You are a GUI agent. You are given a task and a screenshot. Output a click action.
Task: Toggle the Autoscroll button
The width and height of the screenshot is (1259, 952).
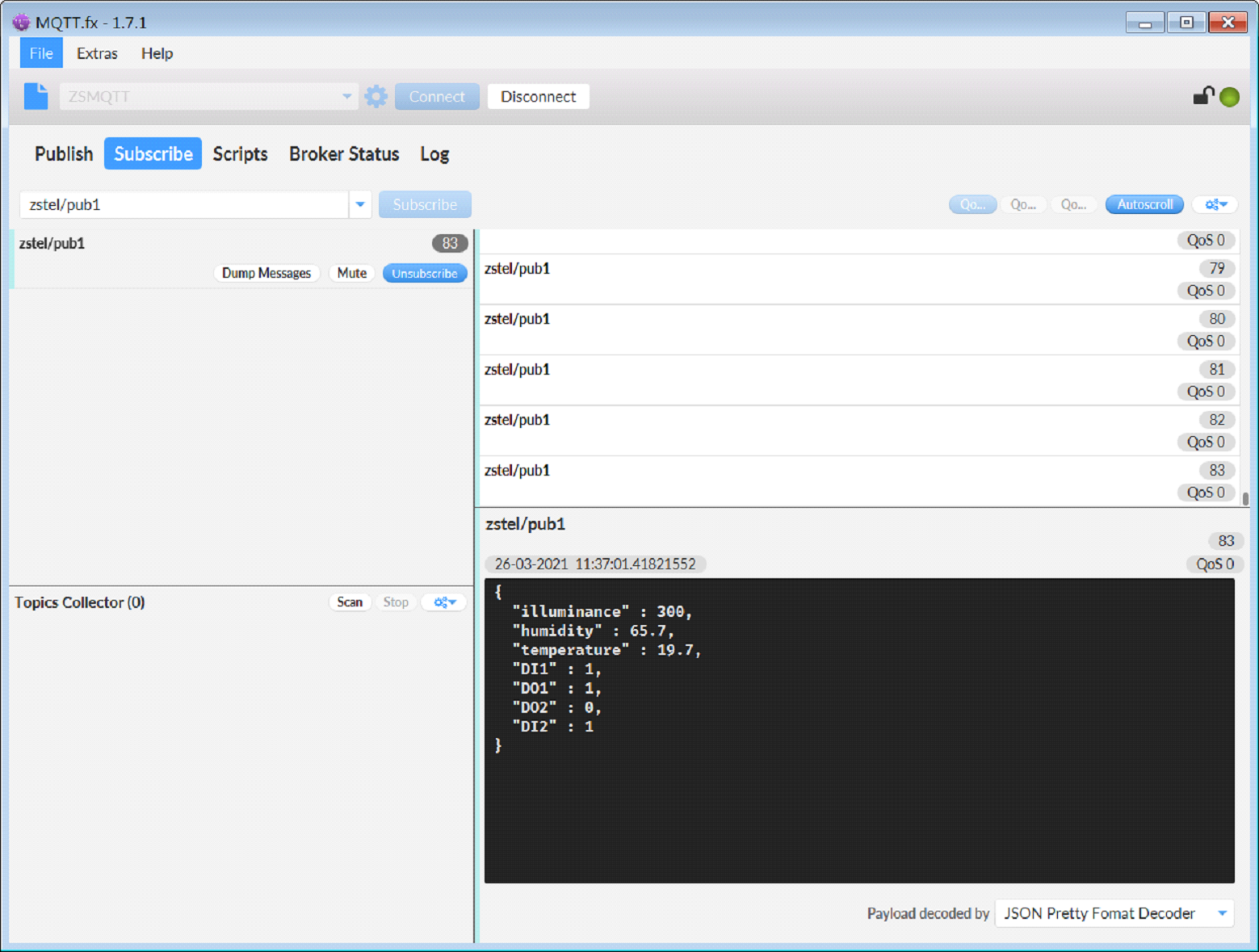(1144, 204)
